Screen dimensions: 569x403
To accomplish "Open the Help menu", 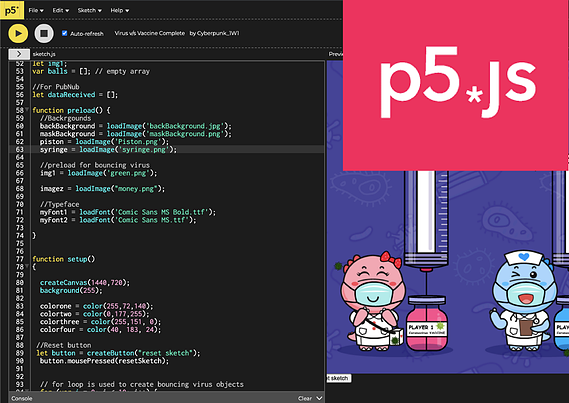I will [x=120, y=10].
